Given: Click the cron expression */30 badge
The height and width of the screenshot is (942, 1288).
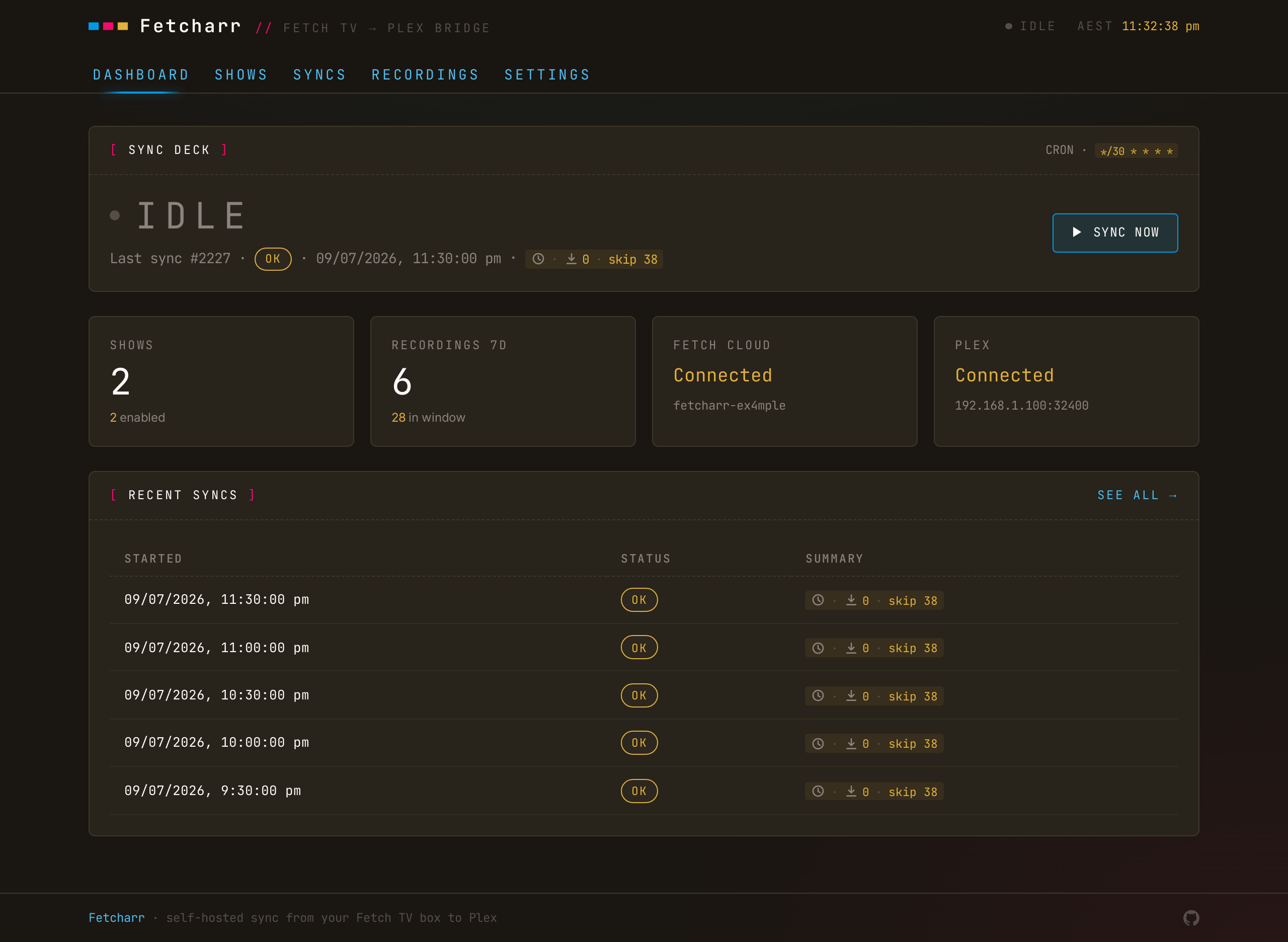Looking at the screenshot, I should [1136, 150].
